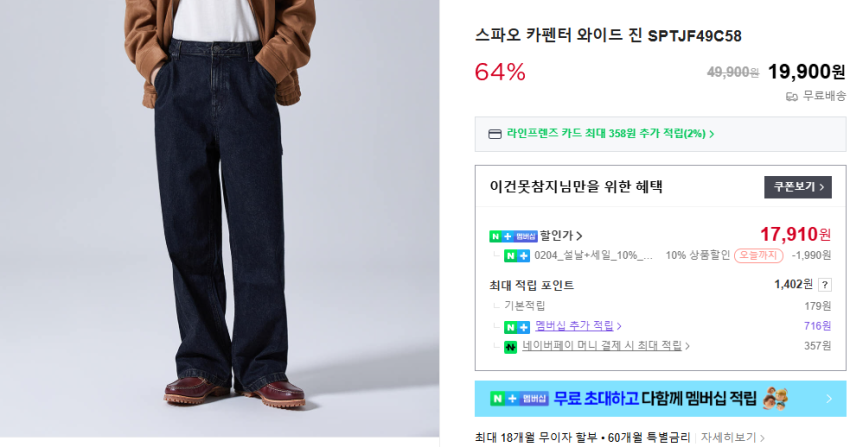The image size is (850, 447).
Task: Click the 오늘까지 badge on coupon row
Action: [758, 255]
